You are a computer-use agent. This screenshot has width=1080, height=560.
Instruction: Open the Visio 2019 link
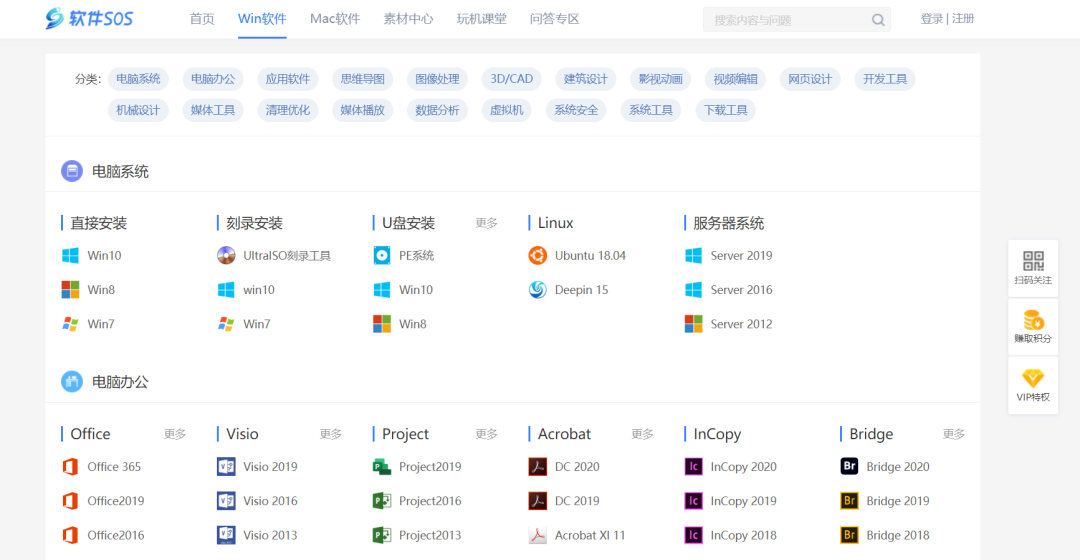[x=270, y=467]
